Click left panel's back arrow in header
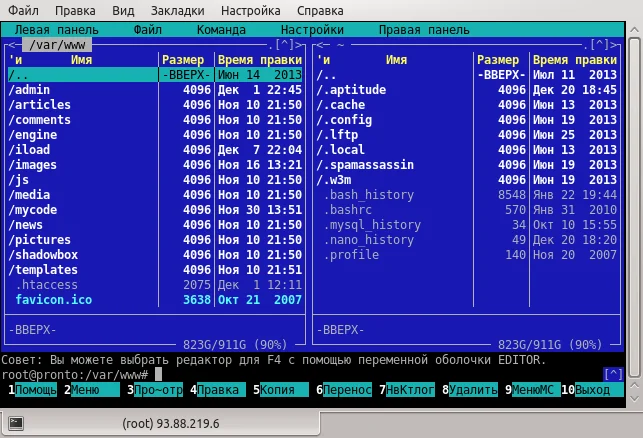Image resolution: width=643 pixels, height=438 pixels. [11, 45]
